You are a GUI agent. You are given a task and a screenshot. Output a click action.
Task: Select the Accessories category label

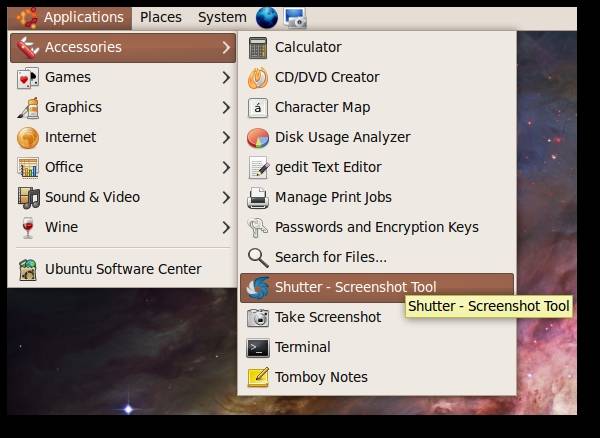click(83, 47)
